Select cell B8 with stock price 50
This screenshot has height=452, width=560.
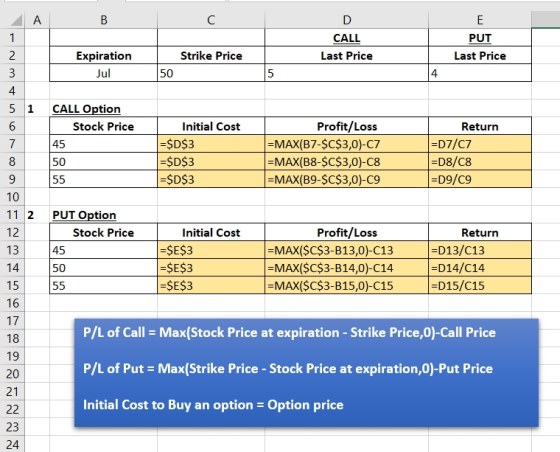point(104,161)
